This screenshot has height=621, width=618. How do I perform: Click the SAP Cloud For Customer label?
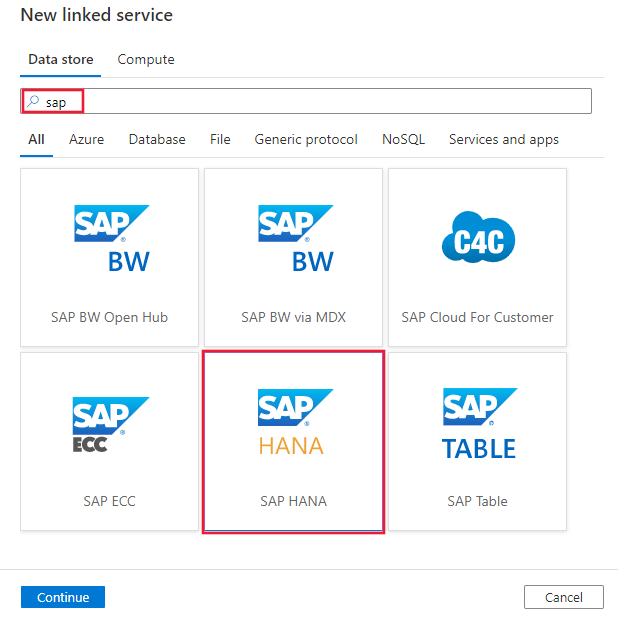pyautogui.click(x=477, y=317)
